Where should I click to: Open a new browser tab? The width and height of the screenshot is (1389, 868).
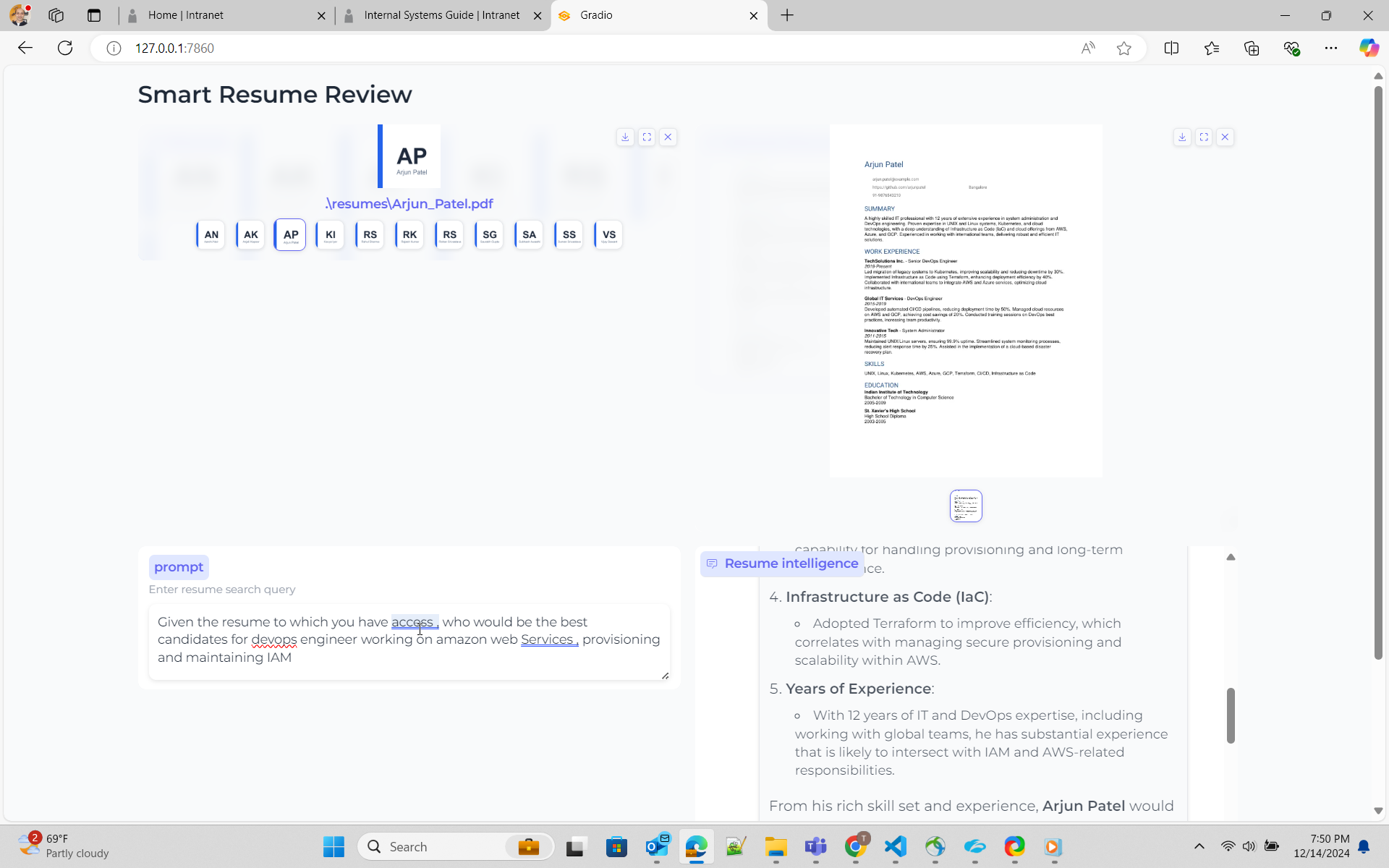pyautogui.click(x=787, y=15)
